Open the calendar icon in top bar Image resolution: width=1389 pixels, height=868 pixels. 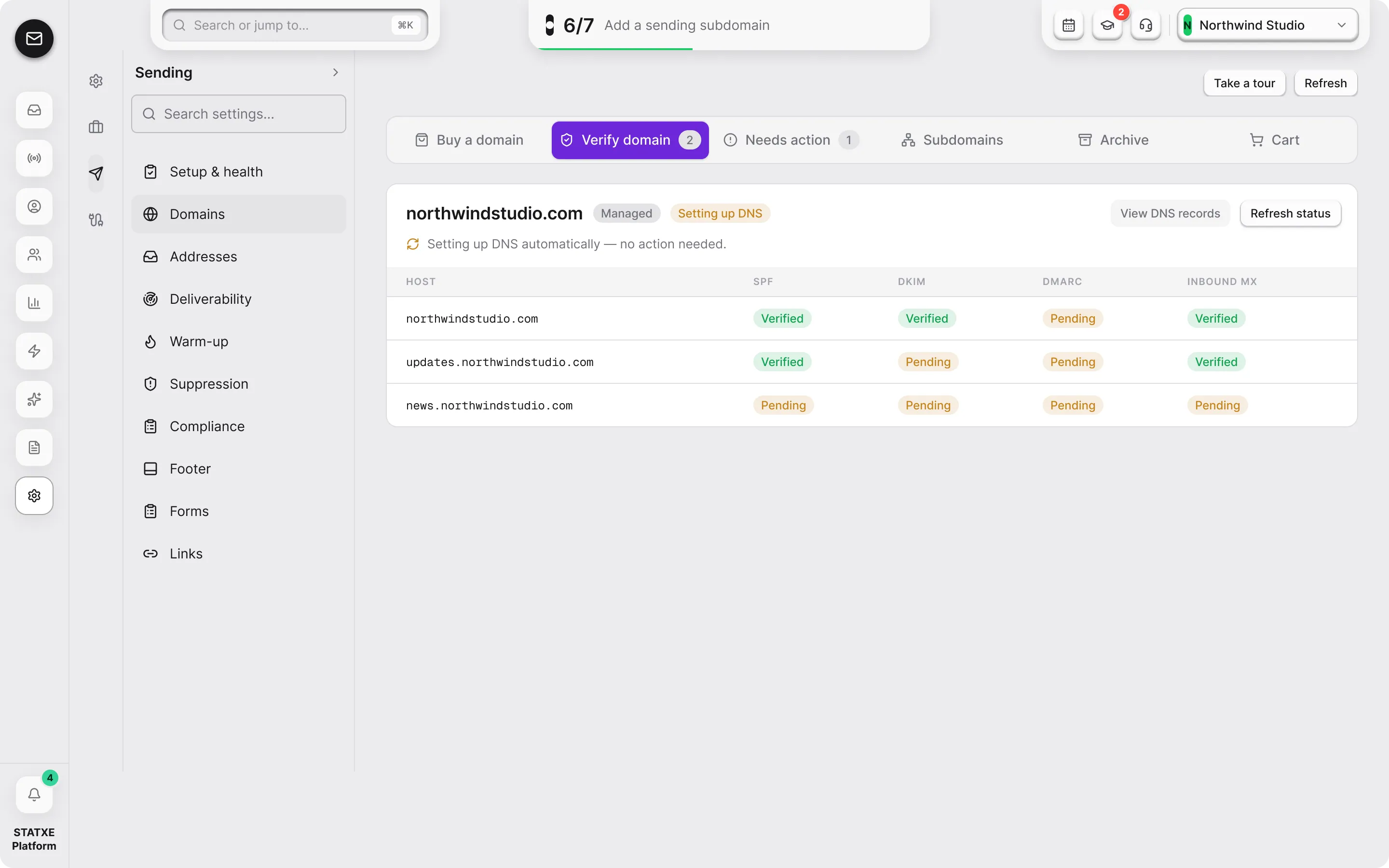click(1068, 25)
